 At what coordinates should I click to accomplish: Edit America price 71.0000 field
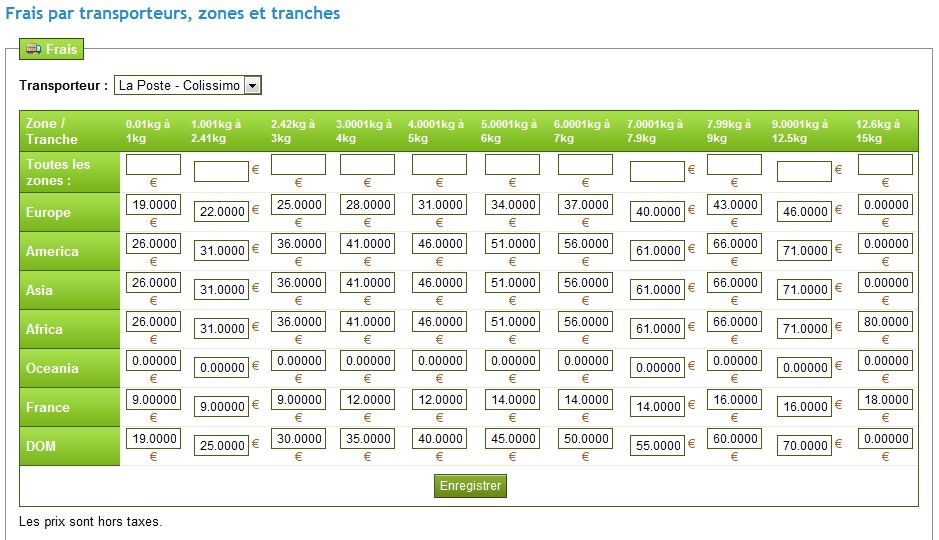pos(804,250)
